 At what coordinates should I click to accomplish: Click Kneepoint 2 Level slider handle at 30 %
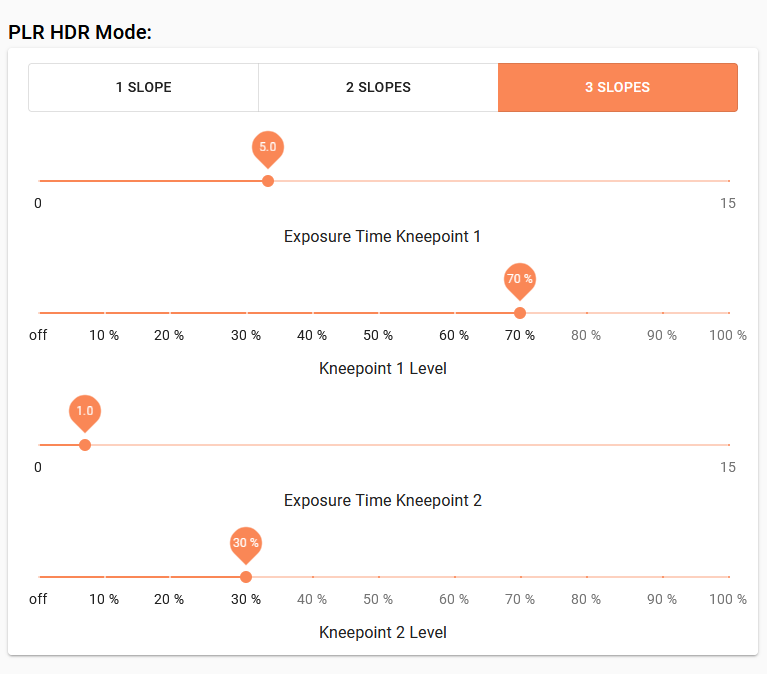coord(246,577)
